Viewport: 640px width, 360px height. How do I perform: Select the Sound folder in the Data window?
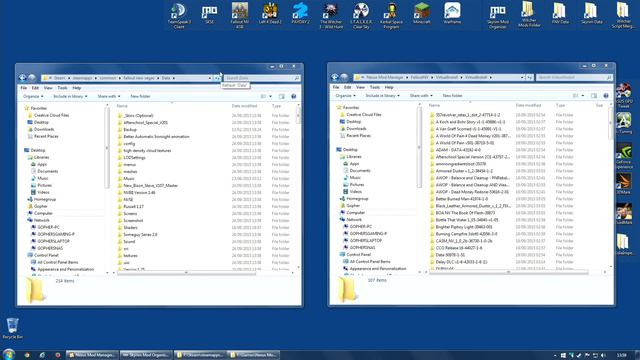(129, 242)
